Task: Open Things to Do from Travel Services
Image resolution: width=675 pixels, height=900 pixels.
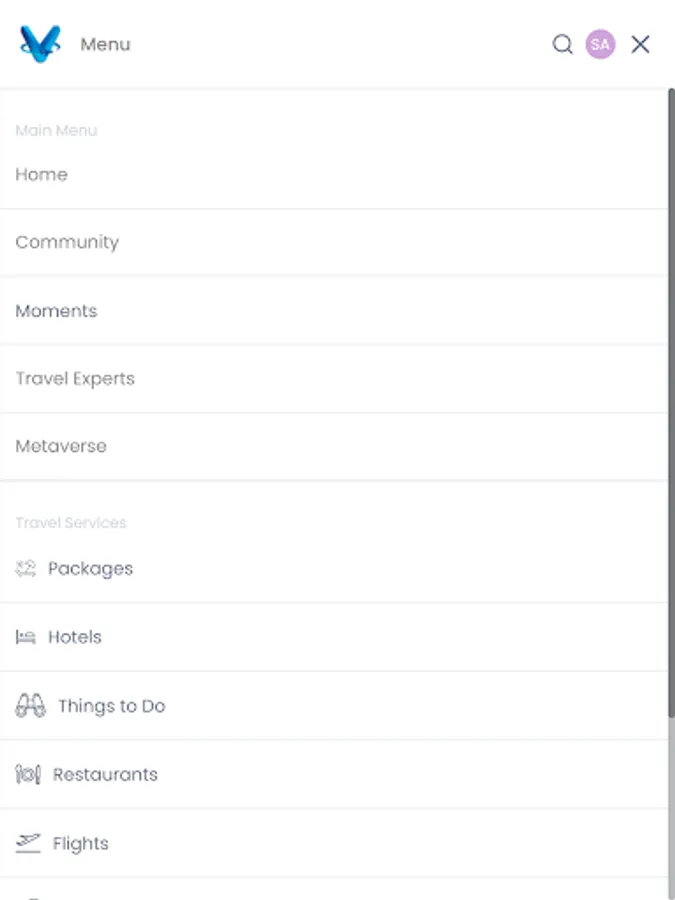Action: click(x=112, y=705)
